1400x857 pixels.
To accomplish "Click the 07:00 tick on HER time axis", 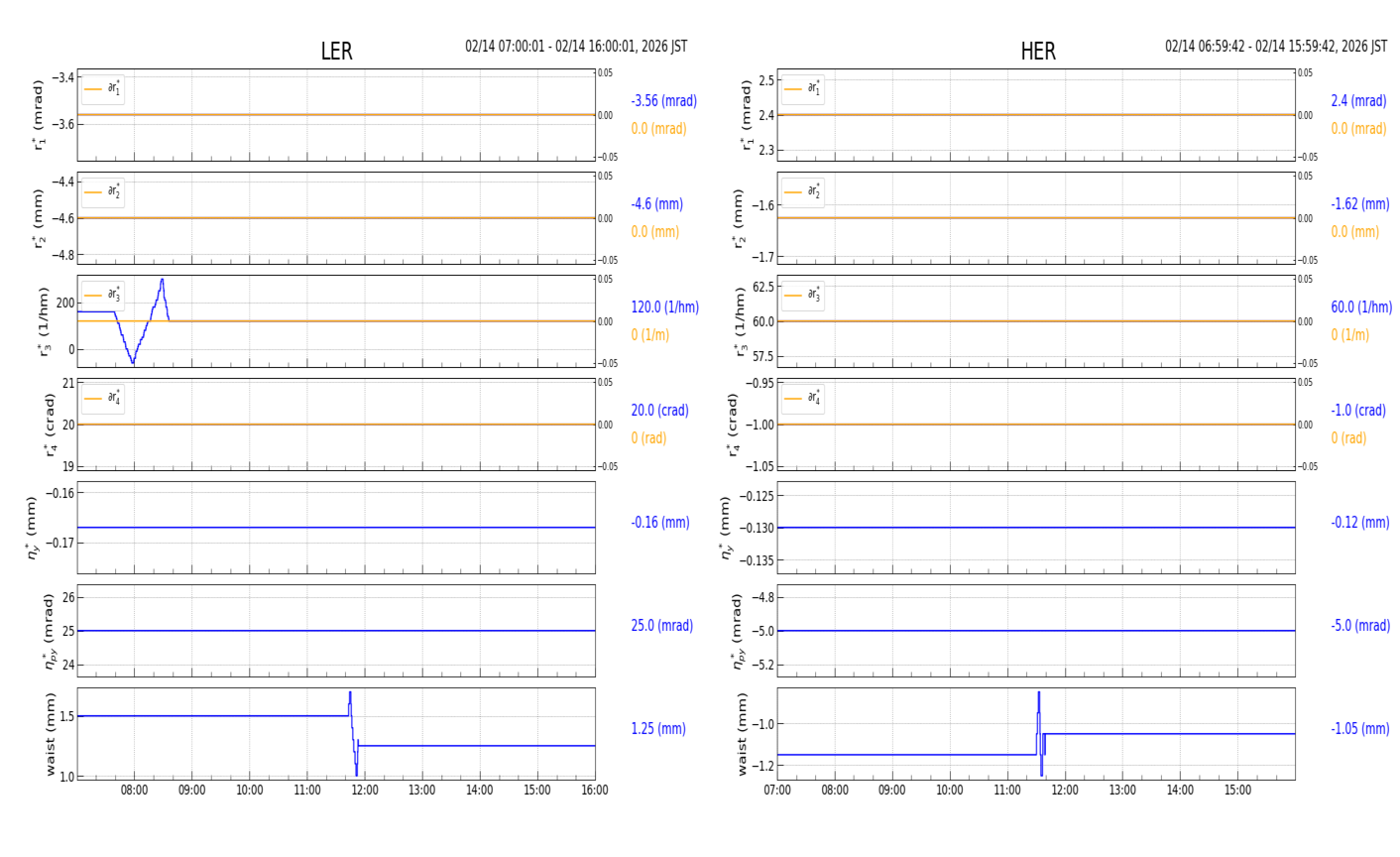I will coord(777,791).
